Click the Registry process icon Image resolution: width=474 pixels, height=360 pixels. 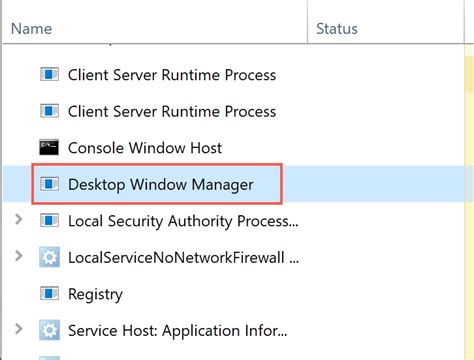click(49, 294)
